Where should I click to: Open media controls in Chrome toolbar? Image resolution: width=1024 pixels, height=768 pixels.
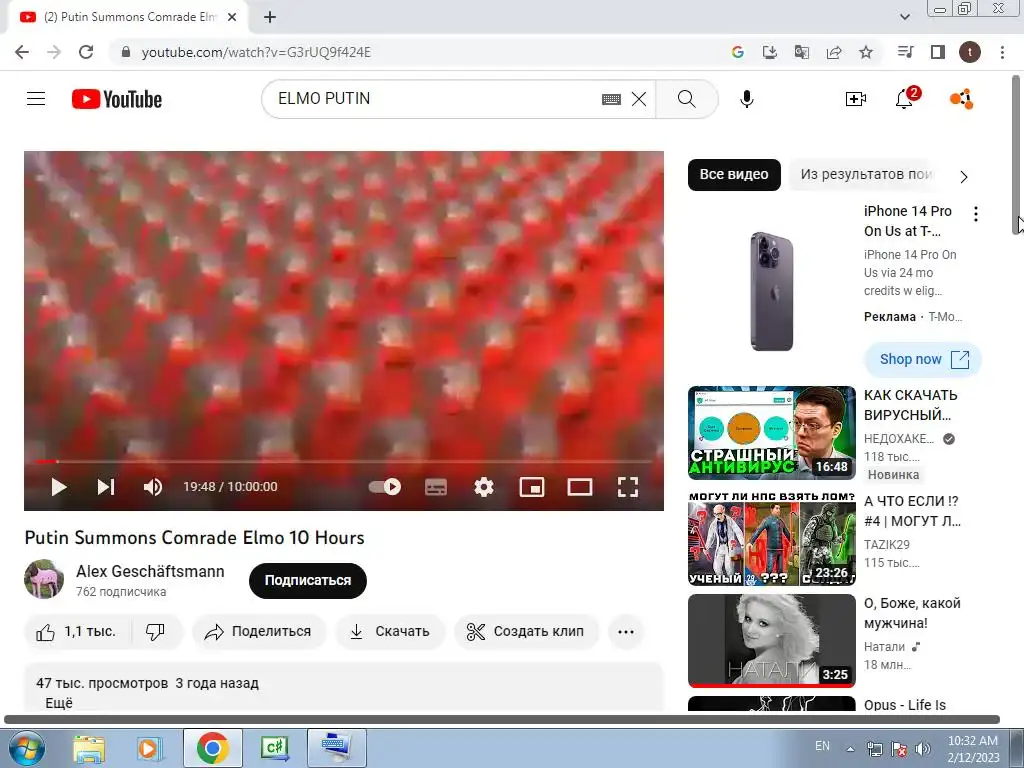pyautogui.click(x=906, y=52)
